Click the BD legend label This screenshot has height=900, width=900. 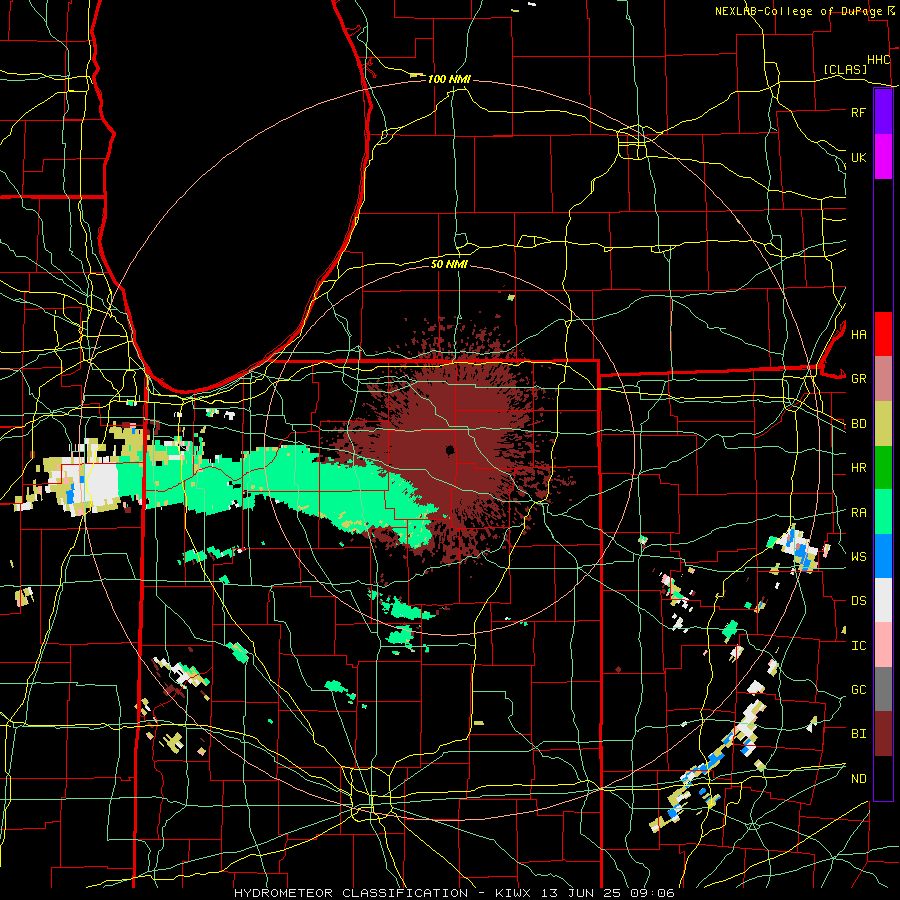(858, 424)
